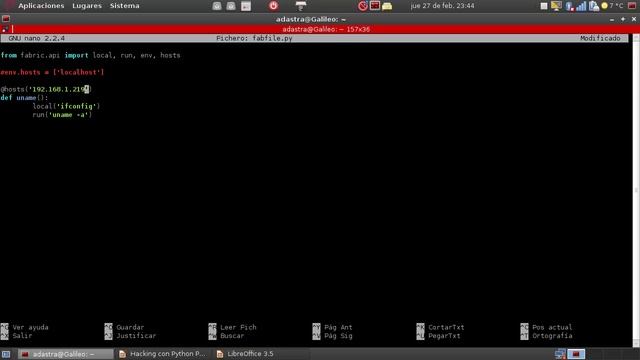This screenshot has height=360, width=640.
Task: Click the 'GNU nano 2.2.4' header text
Action: [36, 38]
